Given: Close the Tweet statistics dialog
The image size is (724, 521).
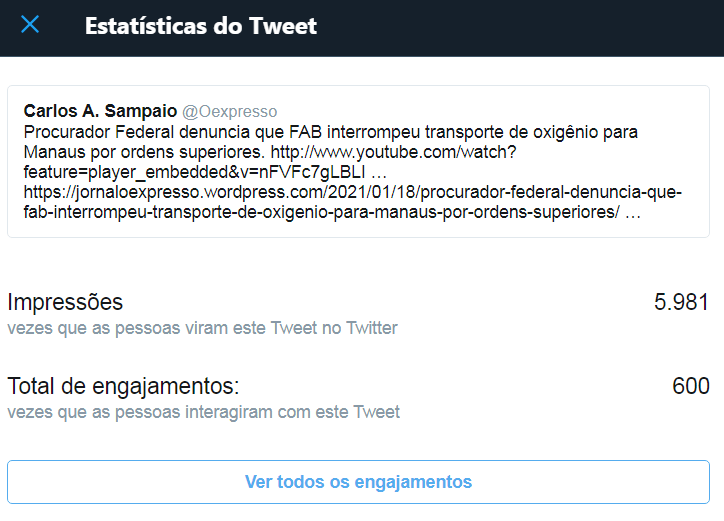Looking at the screenshot, I should click(x=30, y=25).
